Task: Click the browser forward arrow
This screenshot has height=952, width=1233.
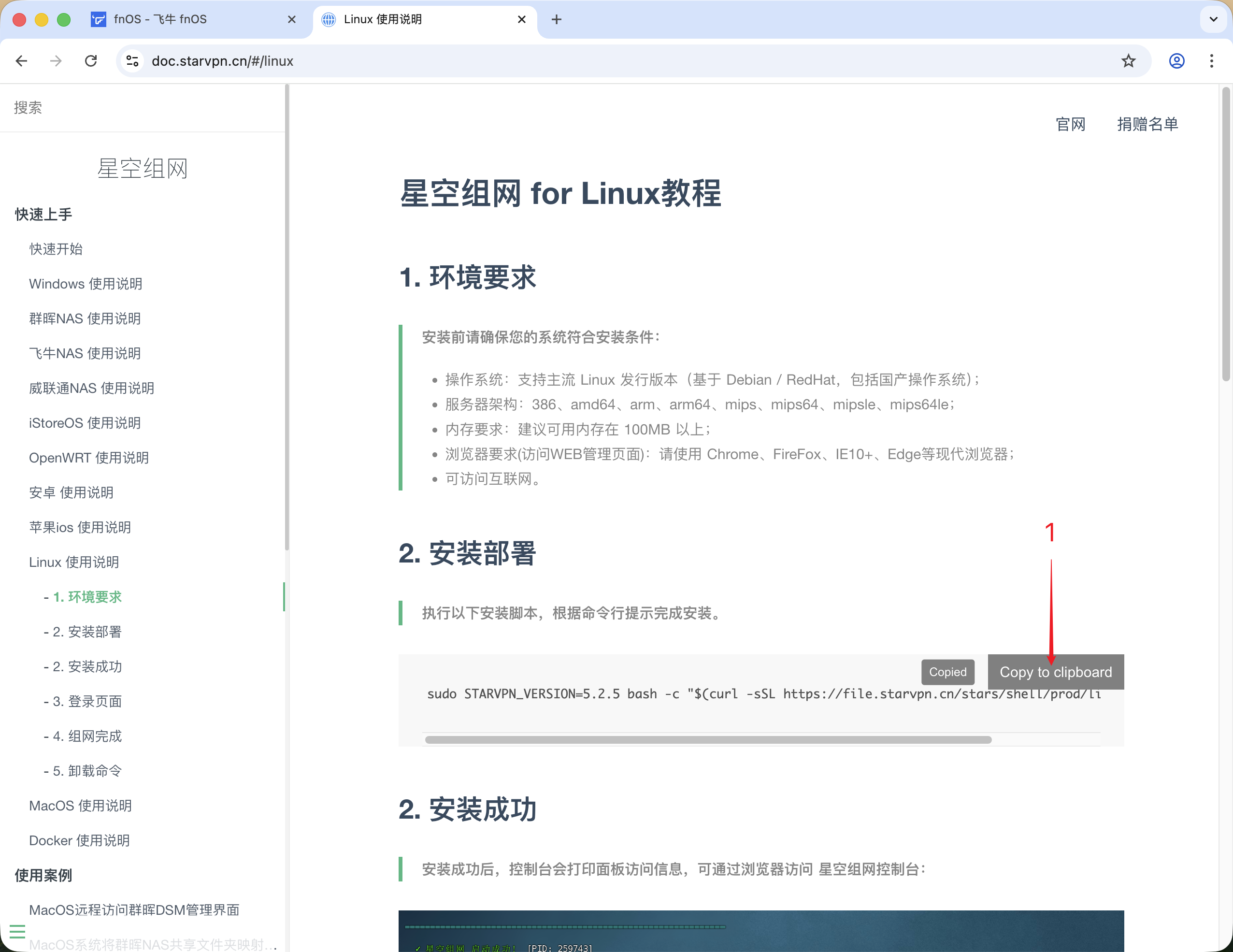Action: click(x=56, y=61)
